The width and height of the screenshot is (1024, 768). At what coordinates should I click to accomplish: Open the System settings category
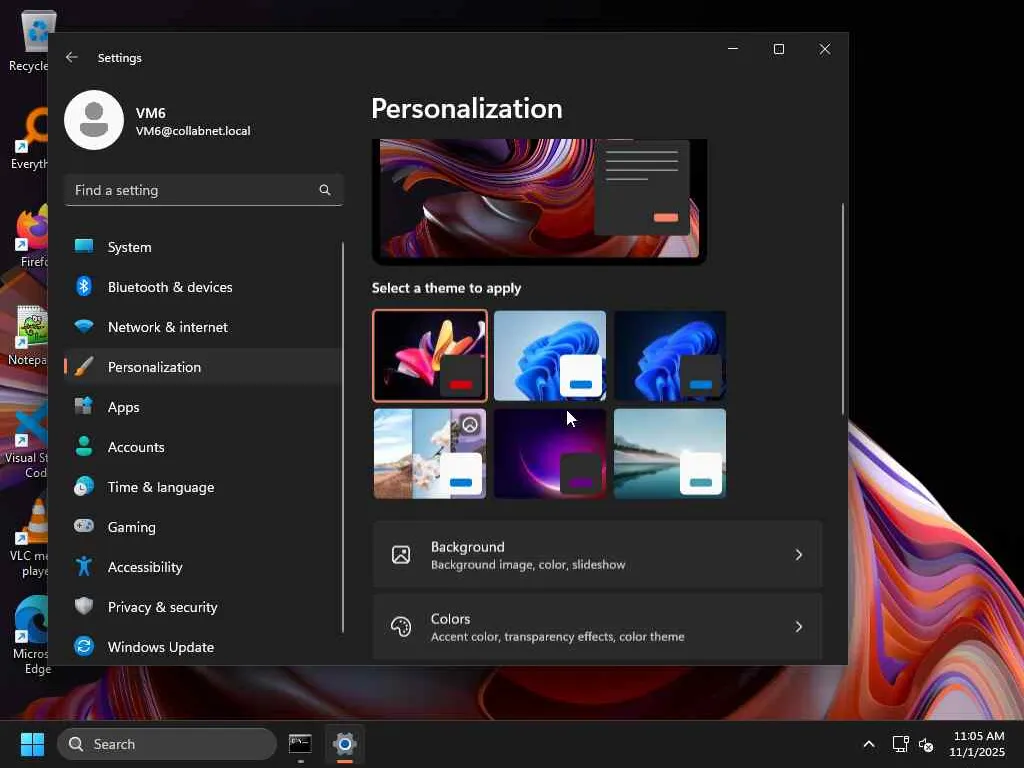pyautogui.click(x=130, y=247)
